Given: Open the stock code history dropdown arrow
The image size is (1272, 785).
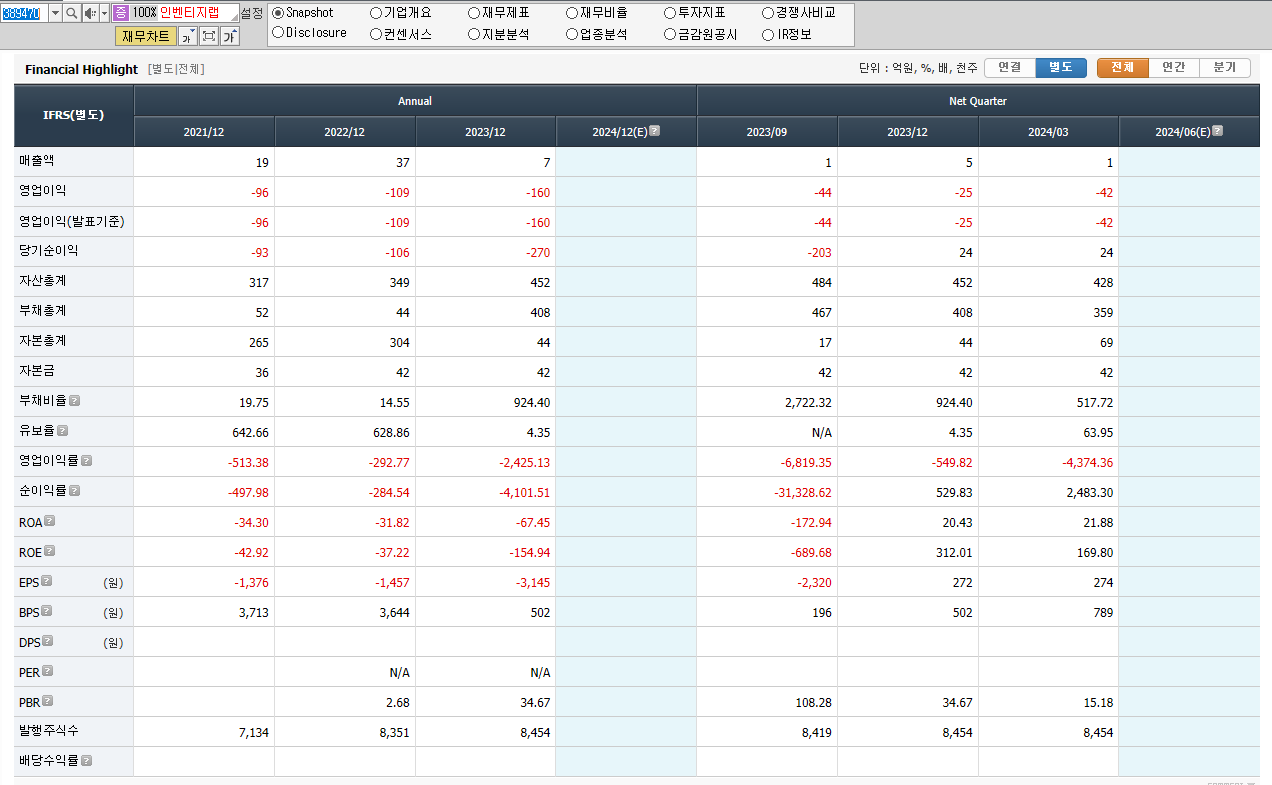Looking at the screenshot, I should (x=55, y=13).
